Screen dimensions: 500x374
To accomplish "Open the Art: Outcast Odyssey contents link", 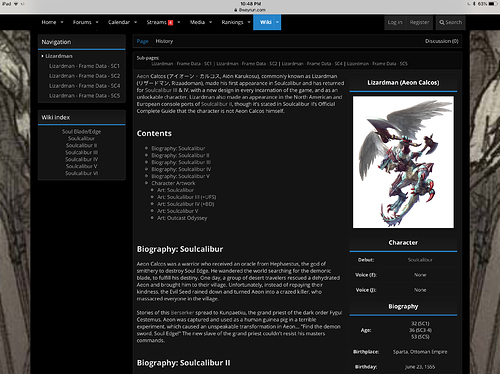I will coord(182,218).
